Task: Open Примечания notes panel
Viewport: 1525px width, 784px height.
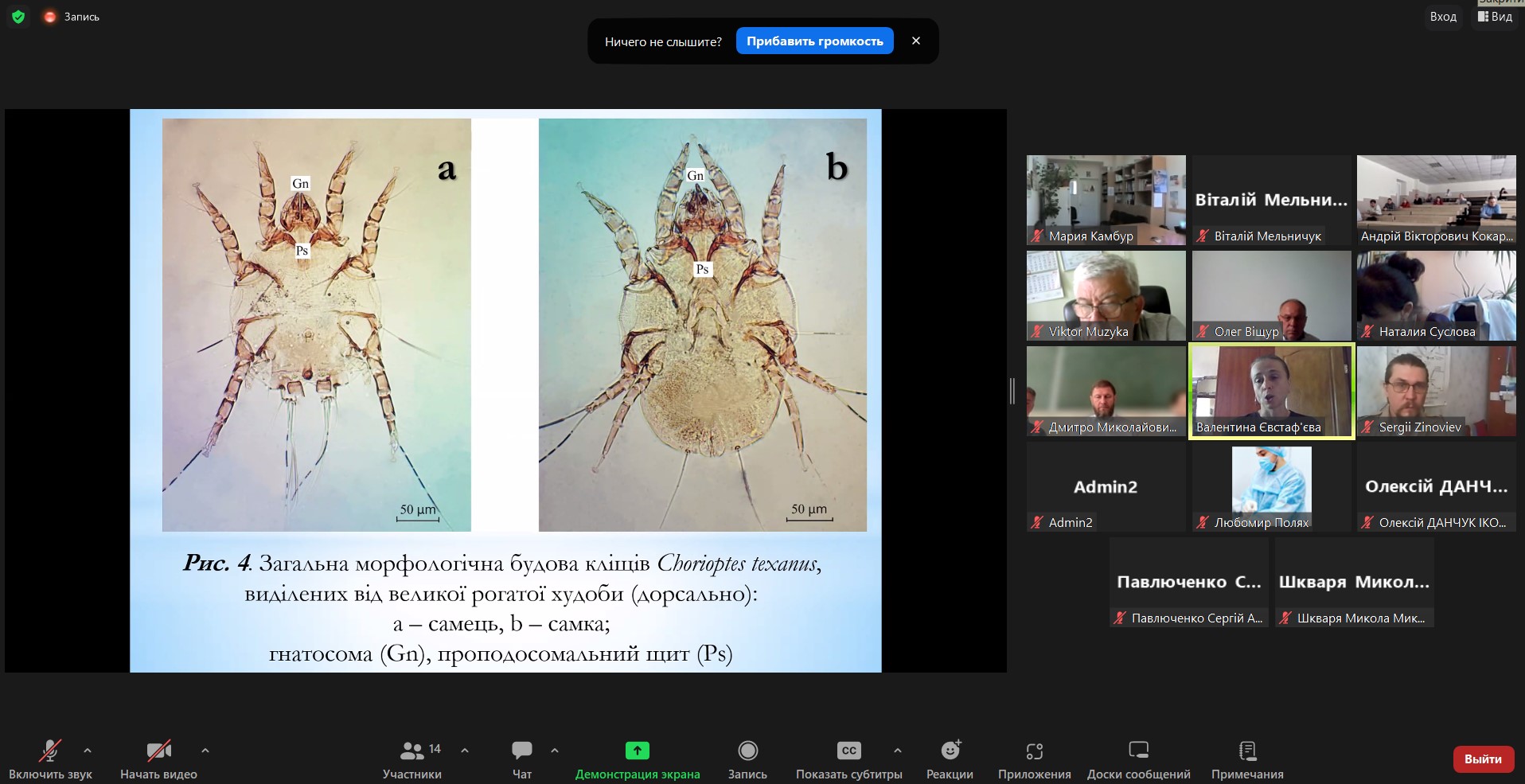Action: [1247, 759]
